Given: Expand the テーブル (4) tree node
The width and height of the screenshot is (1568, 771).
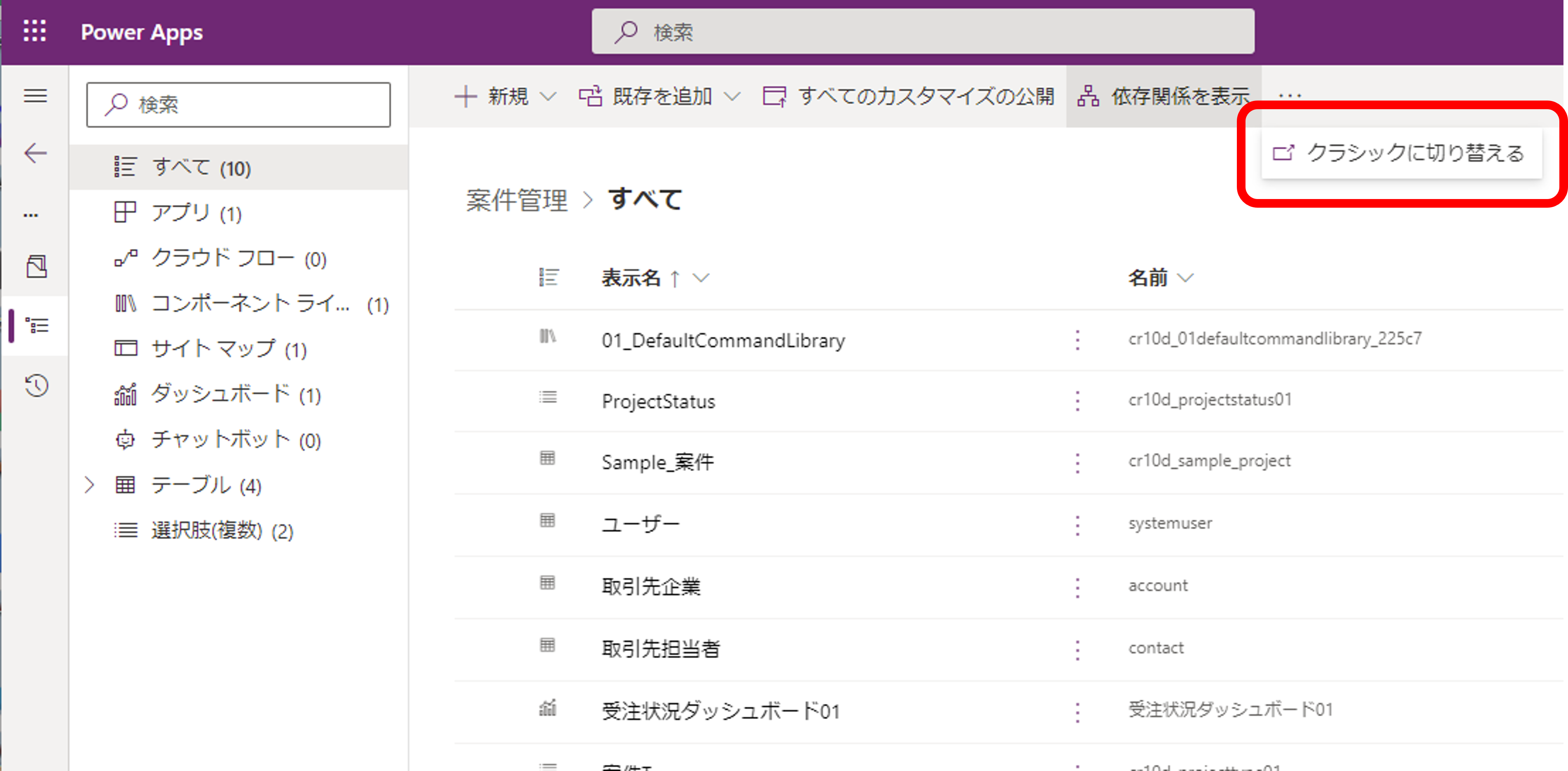Looking at the screenshot, I should (89, 485).
